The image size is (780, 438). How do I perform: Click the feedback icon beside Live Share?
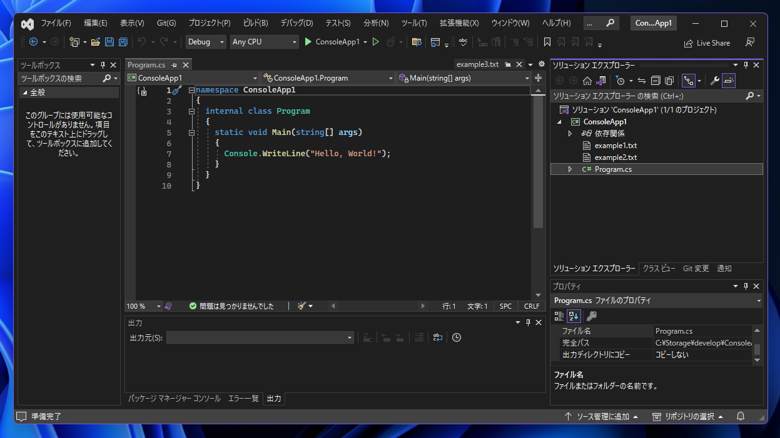pos(750,43)
